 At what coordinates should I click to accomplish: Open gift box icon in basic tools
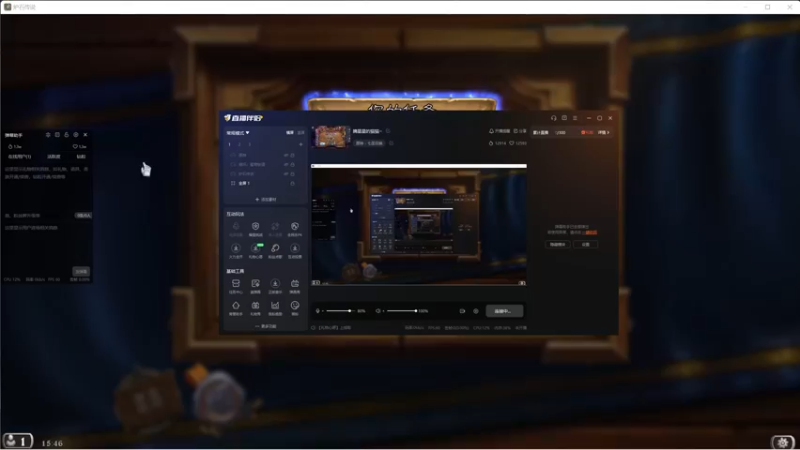[x=256, y=307]
